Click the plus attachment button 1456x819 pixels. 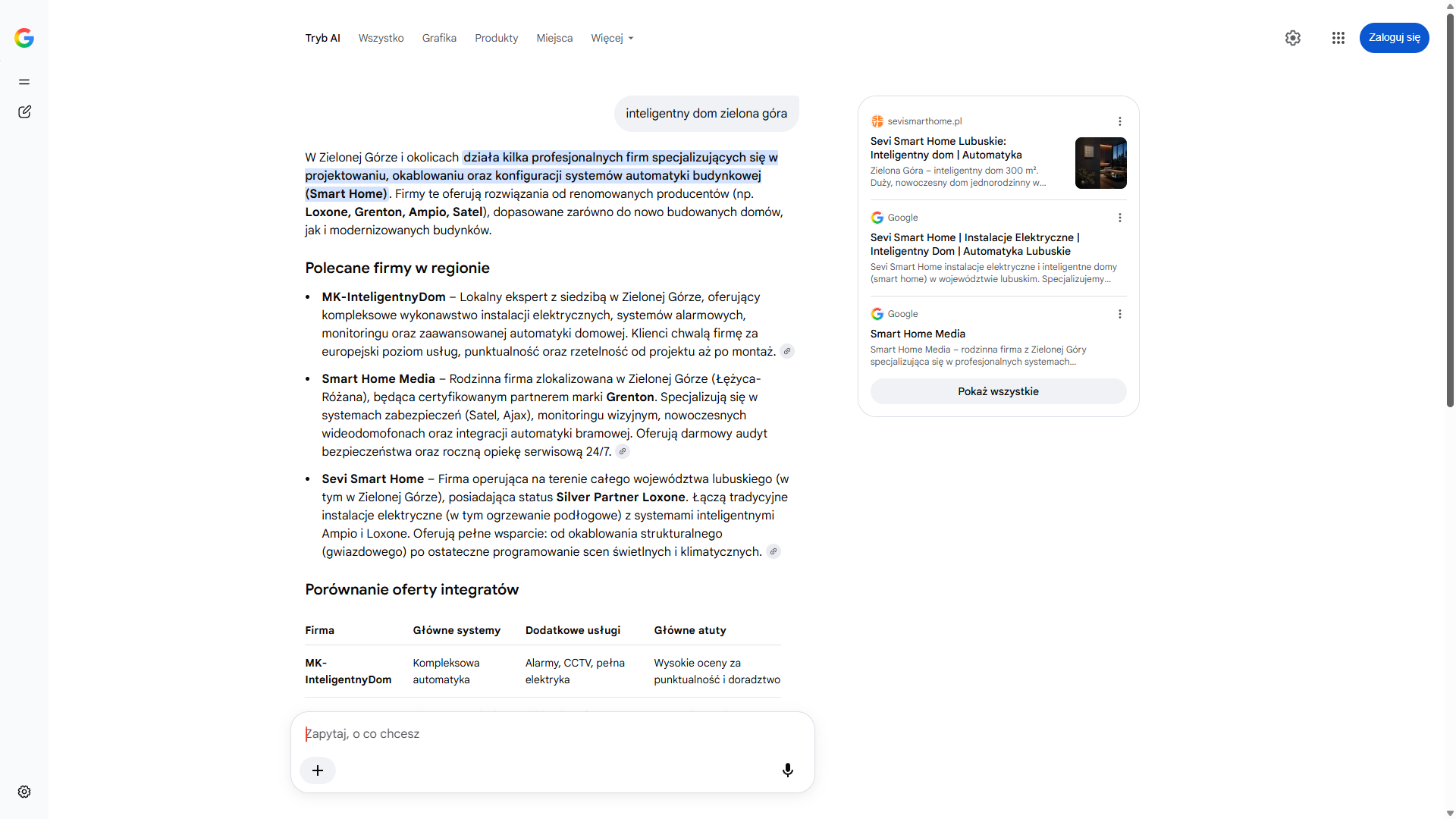coord(318,770)
